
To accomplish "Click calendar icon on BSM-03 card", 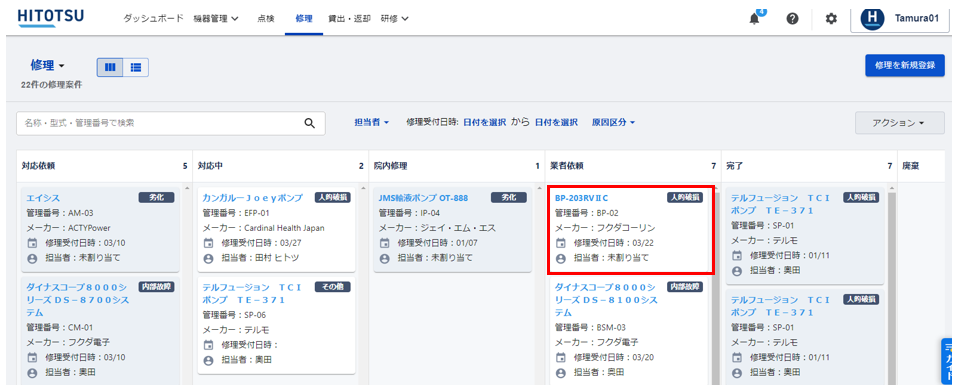I will (560, 357).
